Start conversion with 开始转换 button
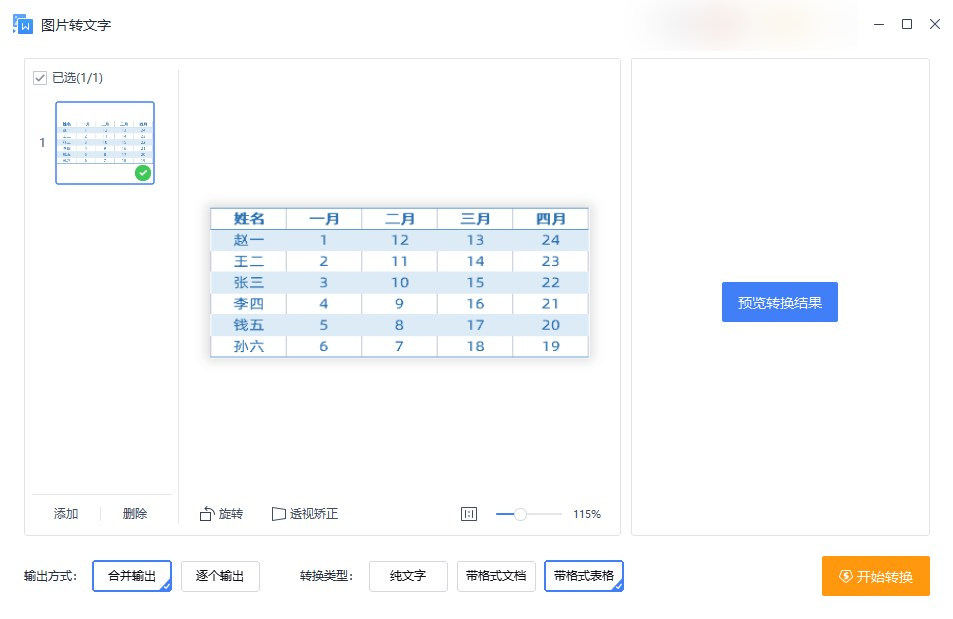The width and height of the screenshot is (953, 619). click(x=875, y=576)
